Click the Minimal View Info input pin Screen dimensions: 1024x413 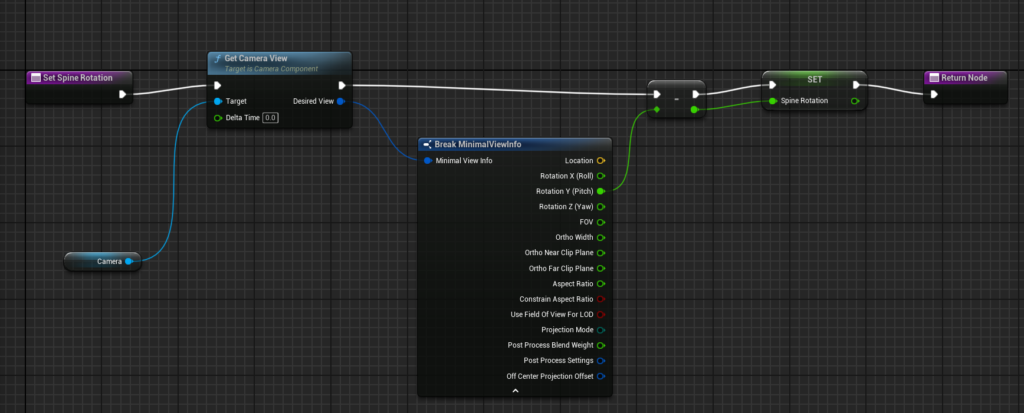click(x=428, y=160)
